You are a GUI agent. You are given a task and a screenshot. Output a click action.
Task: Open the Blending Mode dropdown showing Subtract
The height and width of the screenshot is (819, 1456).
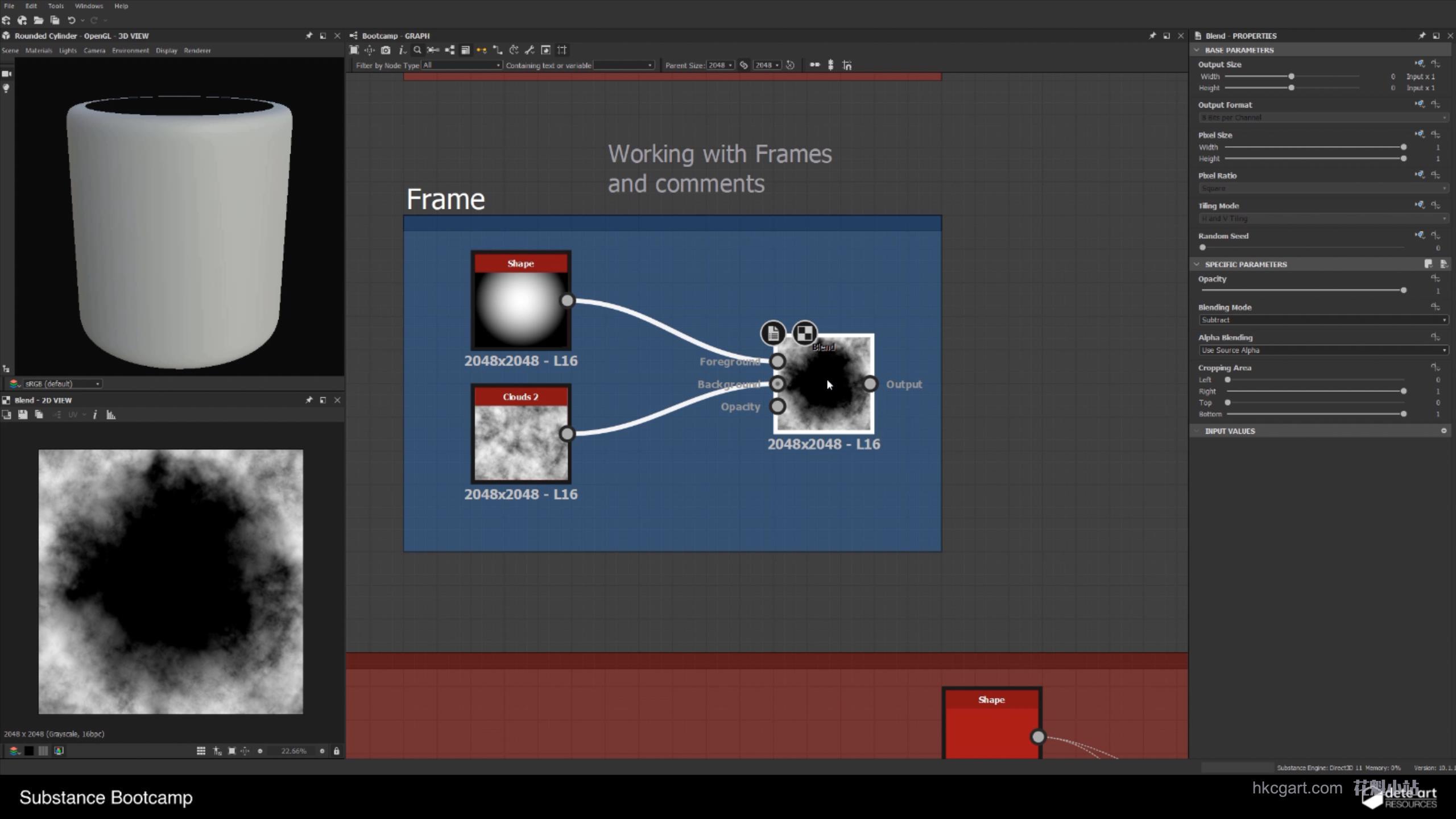coord(1323,320)
